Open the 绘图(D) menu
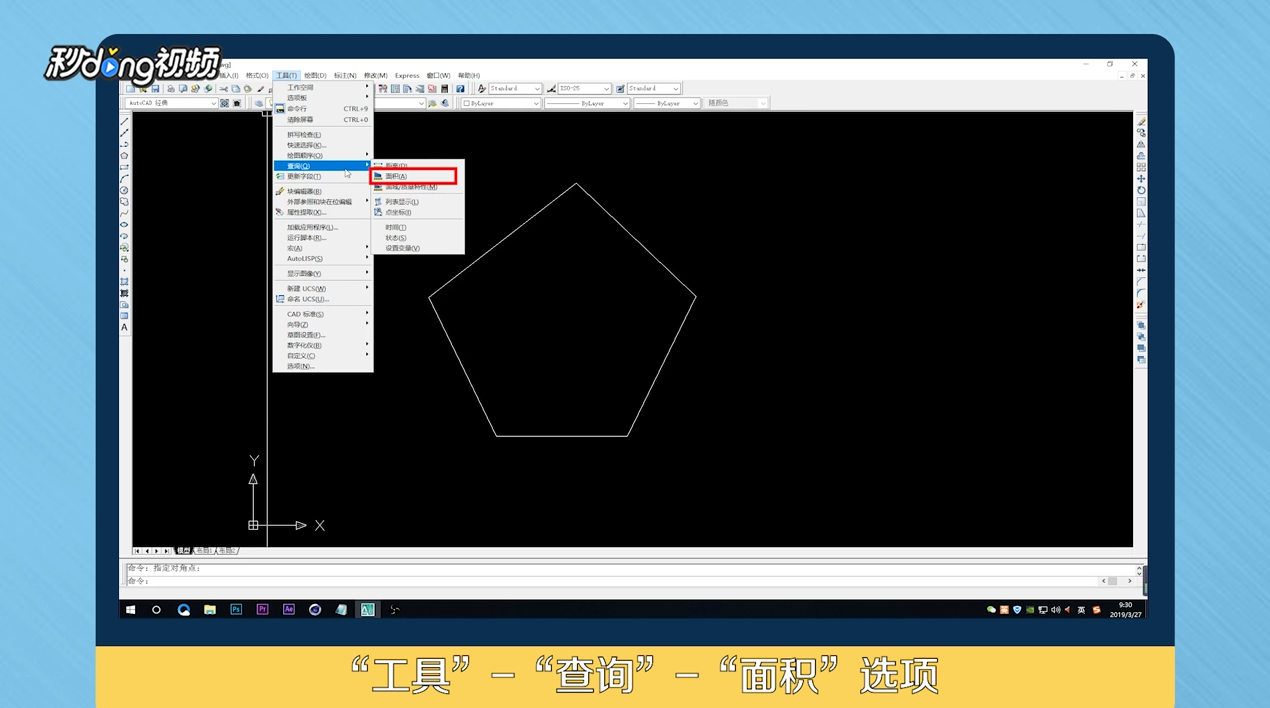The width and height of the screenshot is (1270, 708). point(315,75)
